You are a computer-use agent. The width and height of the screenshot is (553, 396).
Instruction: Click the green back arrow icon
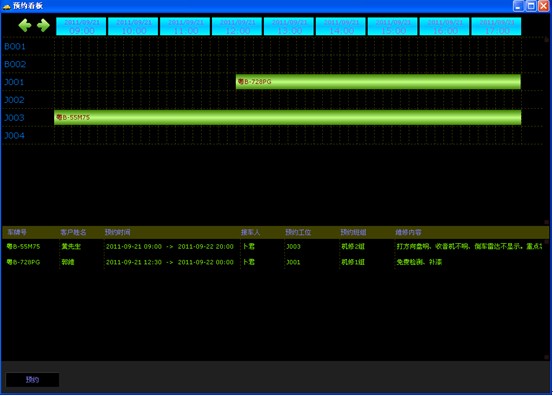click(25, 25)
